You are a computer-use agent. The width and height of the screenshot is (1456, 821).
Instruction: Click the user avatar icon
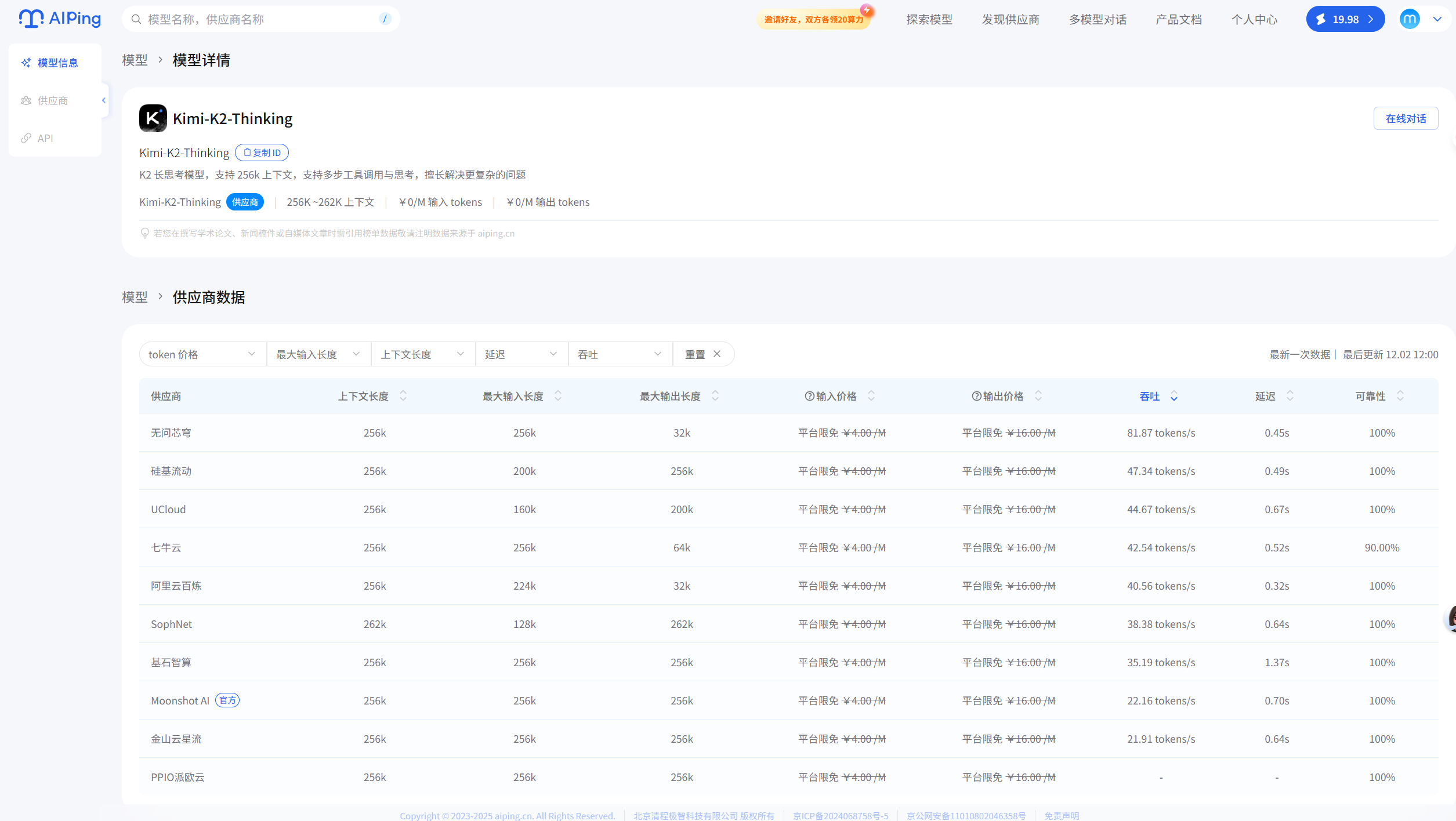click(1409, 19)
